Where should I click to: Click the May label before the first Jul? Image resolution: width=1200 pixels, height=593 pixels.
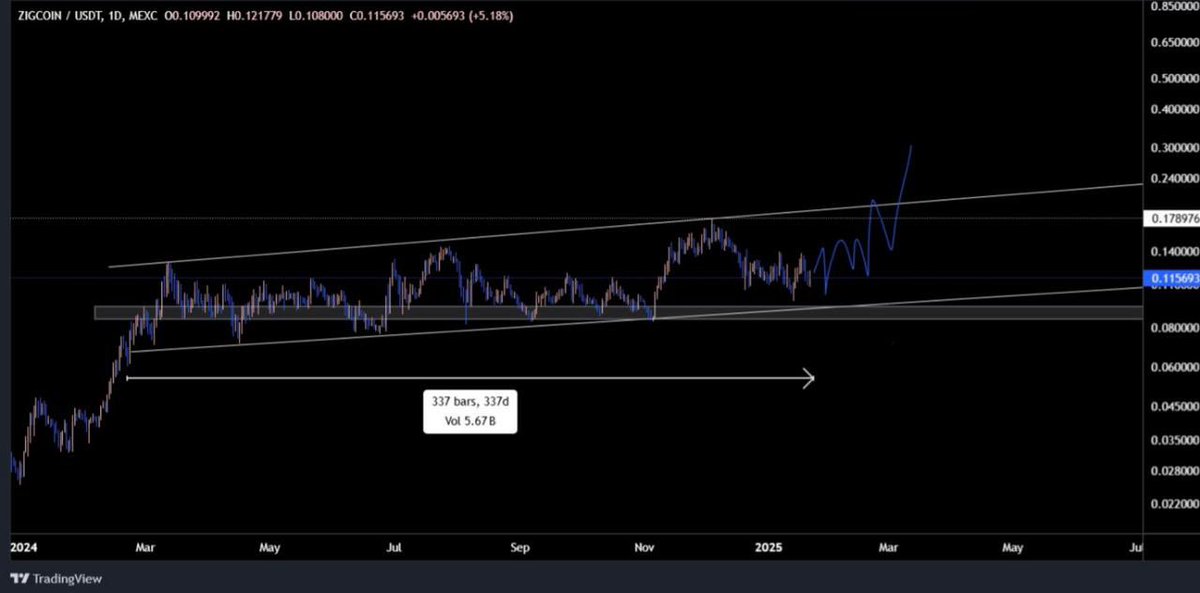[x=270, y=548]
